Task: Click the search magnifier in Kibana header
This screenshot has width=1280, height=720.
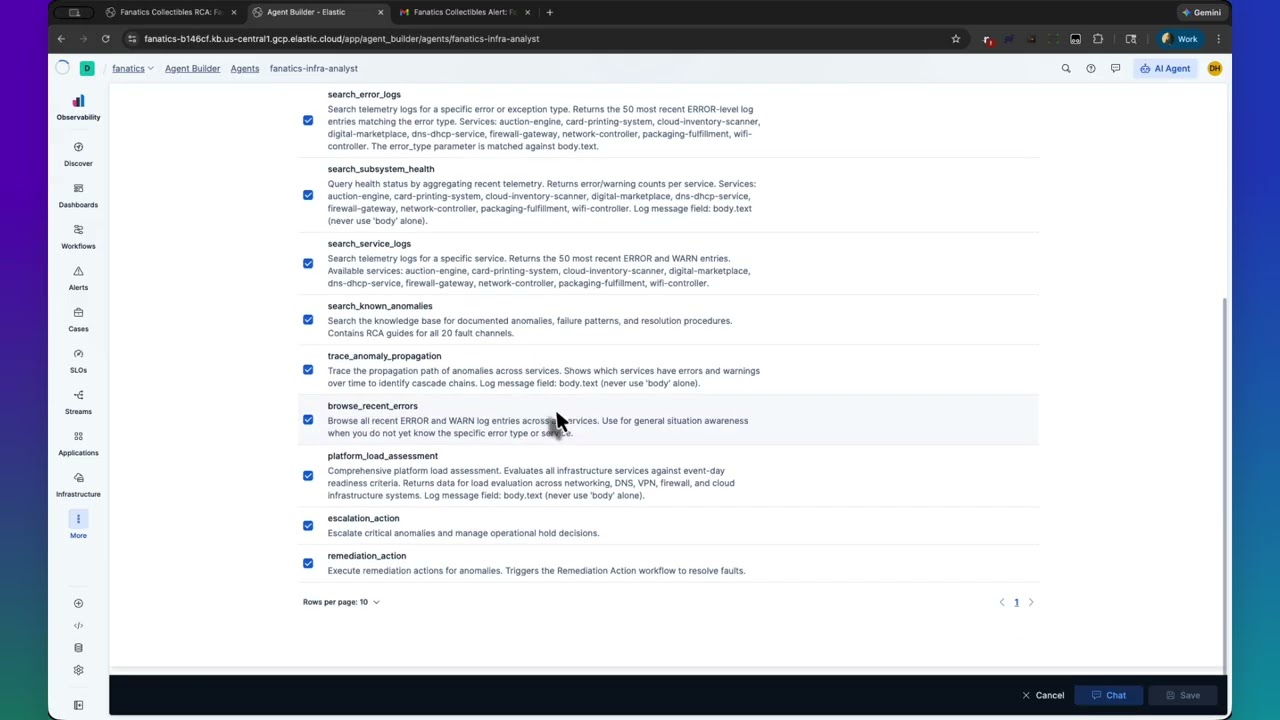Action: (x=1066, y=68)
